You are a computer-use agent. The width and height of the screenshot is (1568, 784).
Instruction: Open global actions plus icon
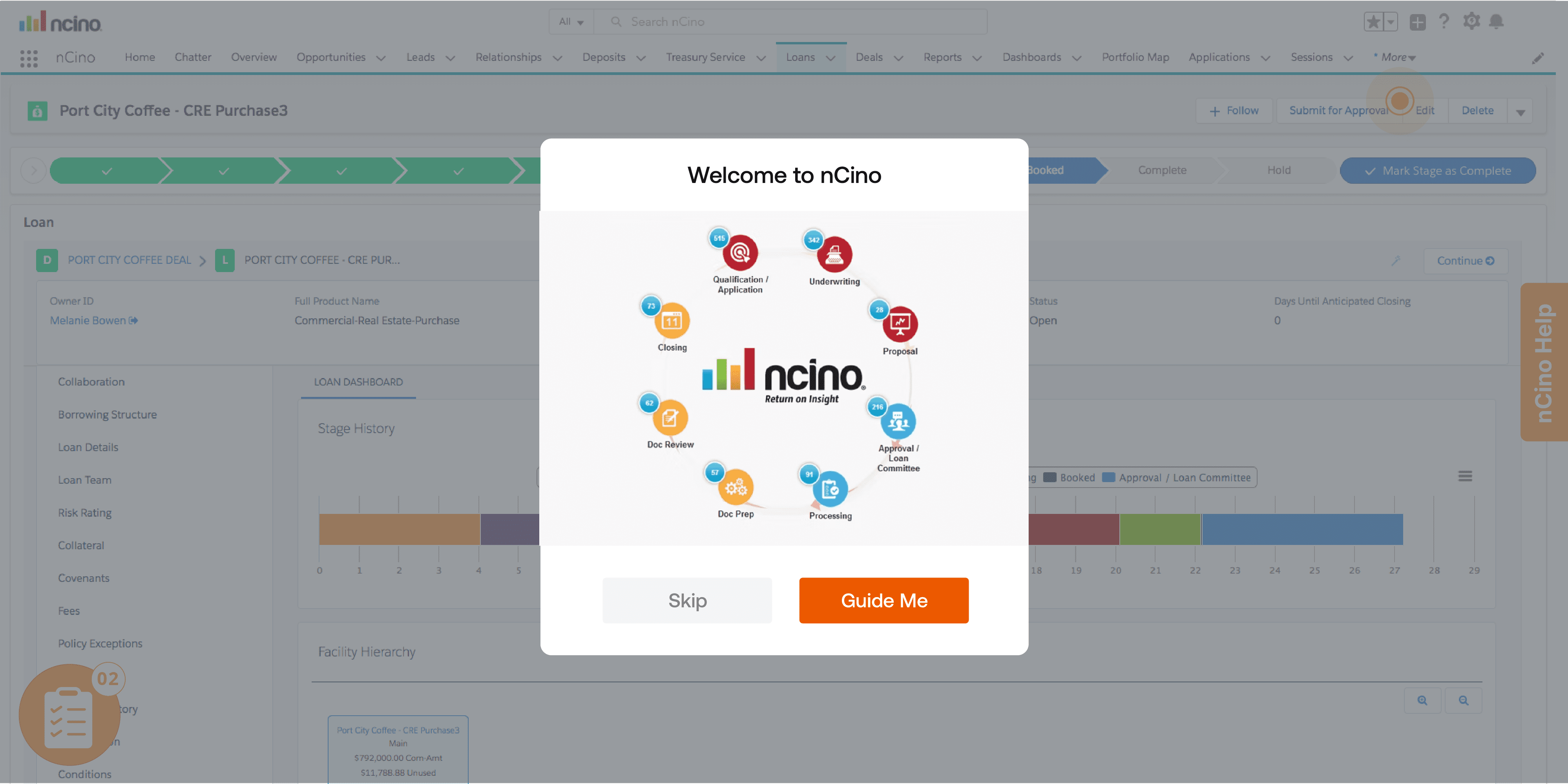(x=1417, y=22)
